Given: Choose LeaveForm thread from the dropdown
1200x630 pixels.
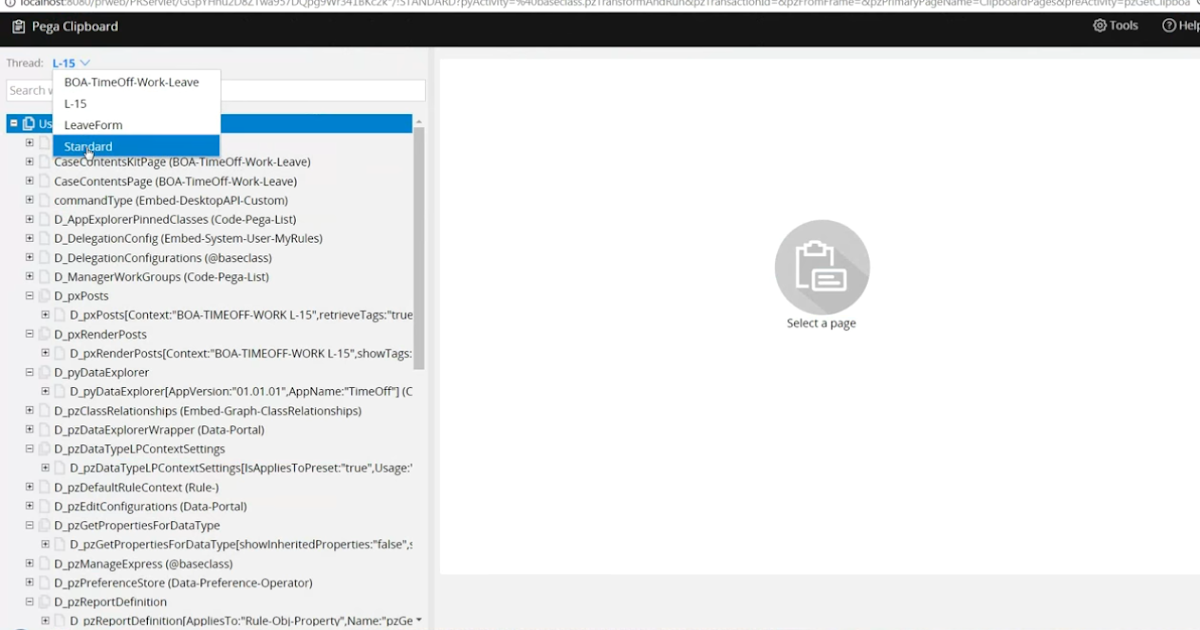Looking at the screenshot, I should point(95,124).
